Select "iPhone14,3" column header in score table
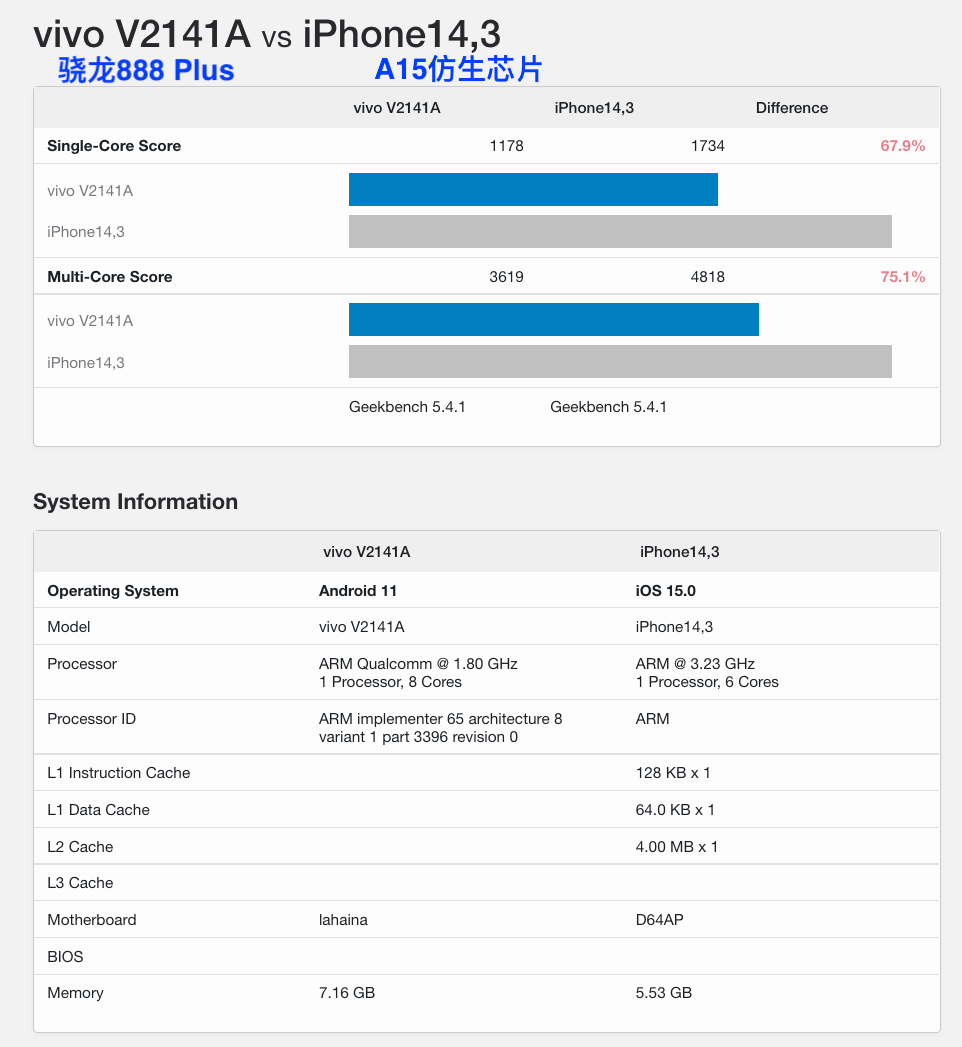 594,108
